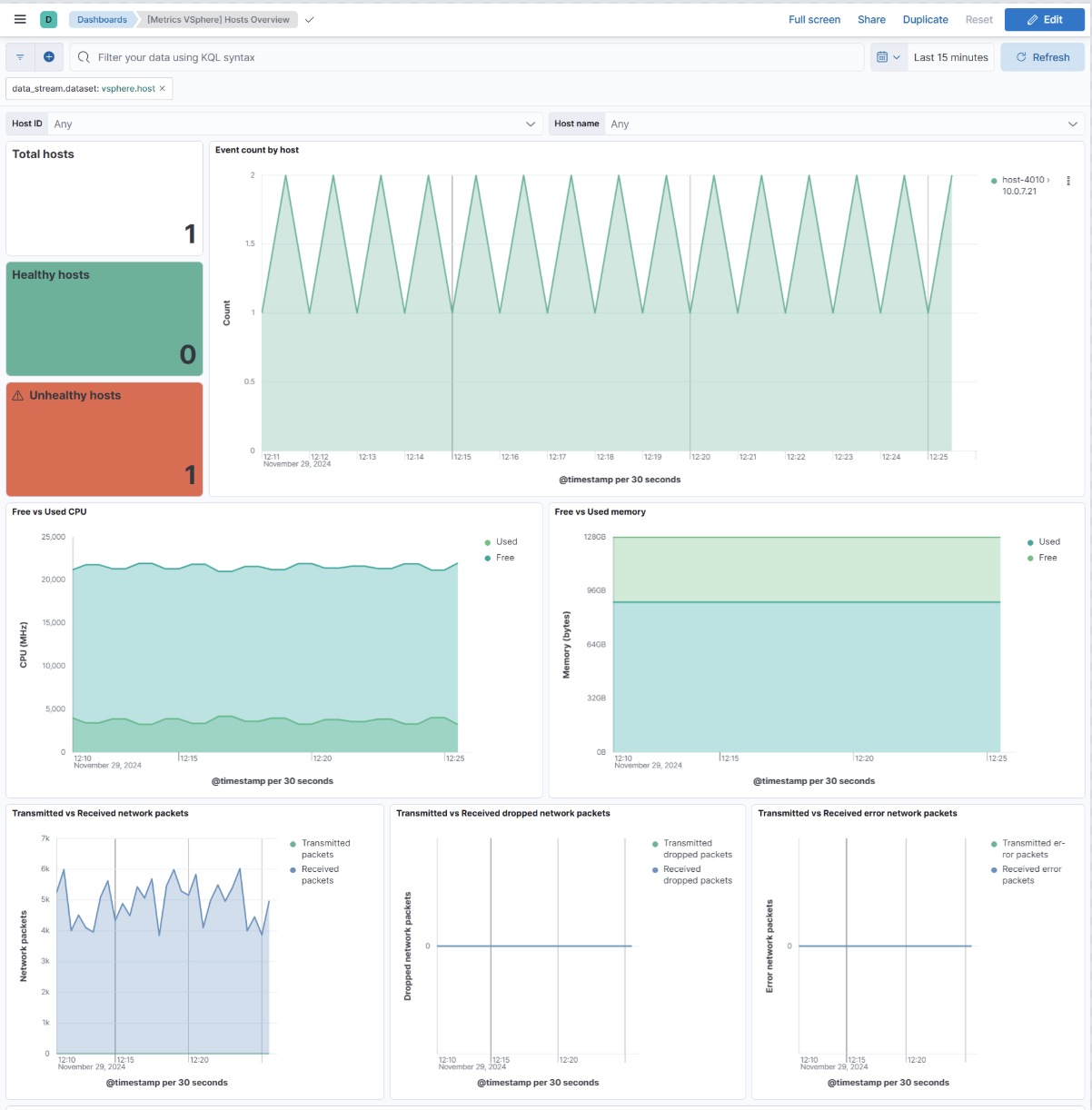This screenshot has width=1092, height=1110.
Task: Add a filter with plus icon
Action: 49,57
